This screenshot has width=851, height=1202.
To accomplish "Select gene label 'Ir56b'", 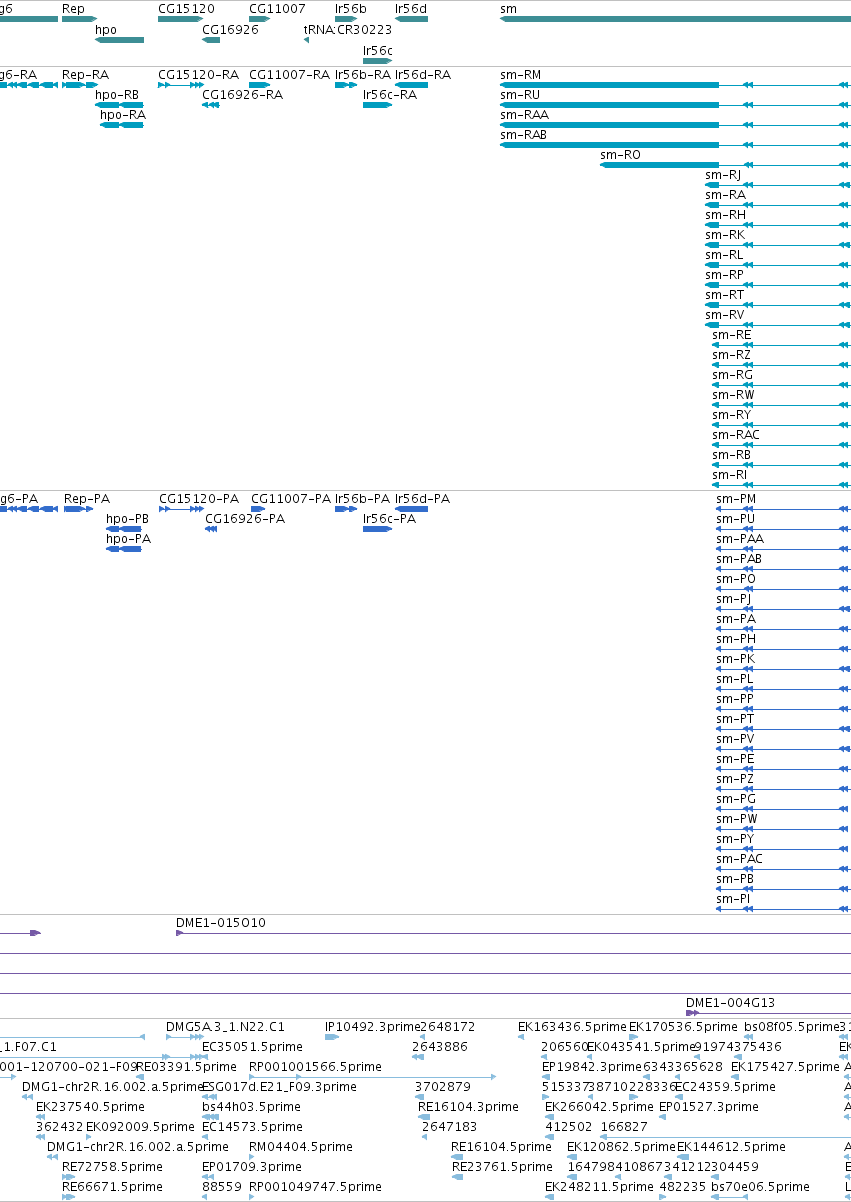I will pos(351,8).
